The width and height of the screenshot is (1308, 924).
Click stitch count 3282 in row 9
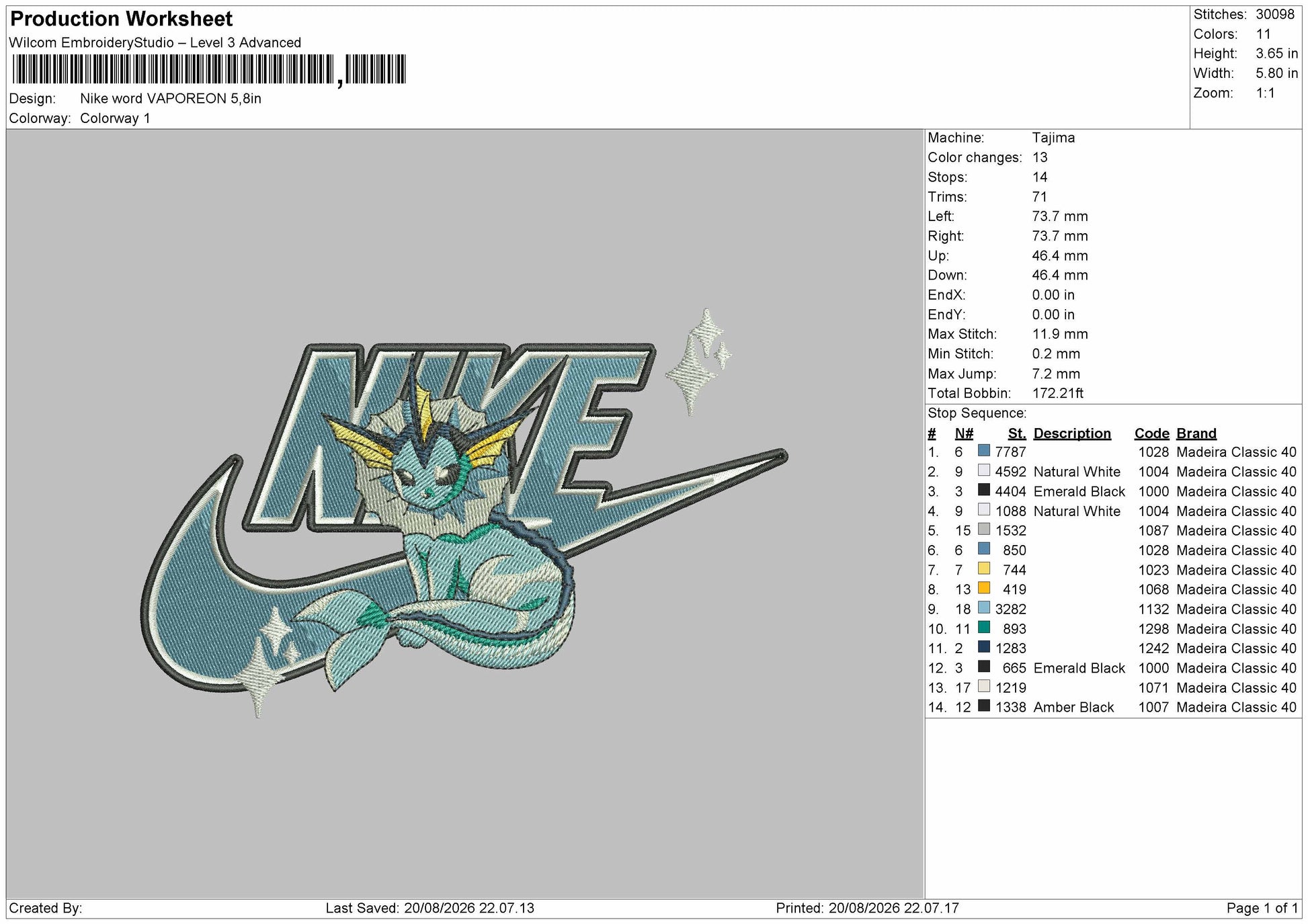pos(1011,610)
